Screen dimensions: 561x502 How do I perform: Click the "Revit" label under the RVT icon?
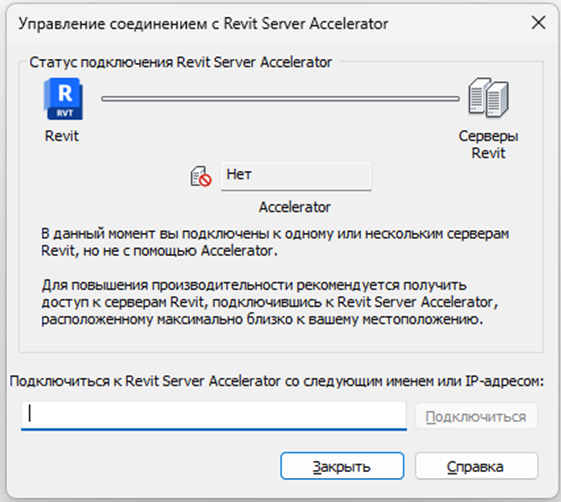pyautogui.click(x=62, y=136)
